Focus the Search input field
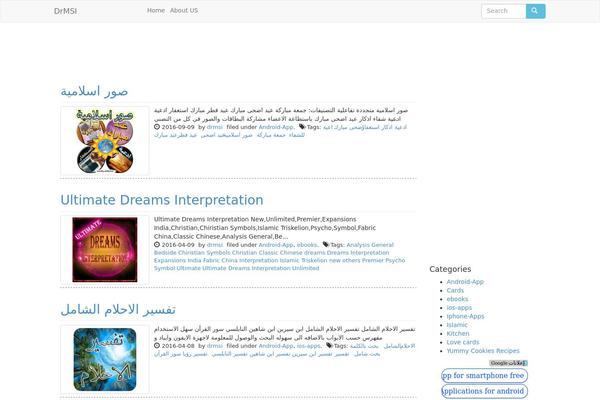 tap(504, 11)
